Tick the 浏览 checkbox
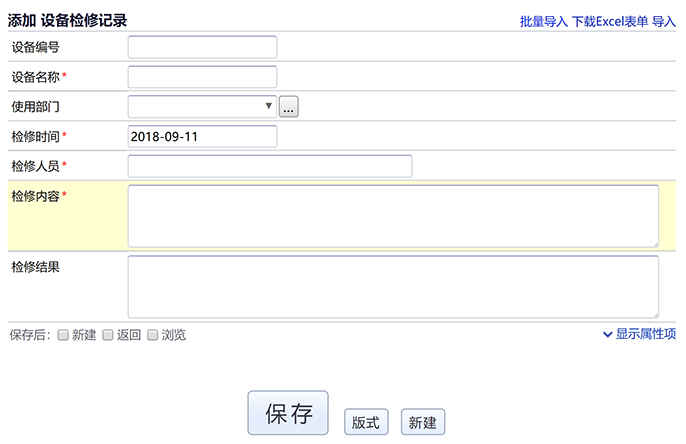The height and width of the screenshot is (444, 686). click(x=153, y=335)
